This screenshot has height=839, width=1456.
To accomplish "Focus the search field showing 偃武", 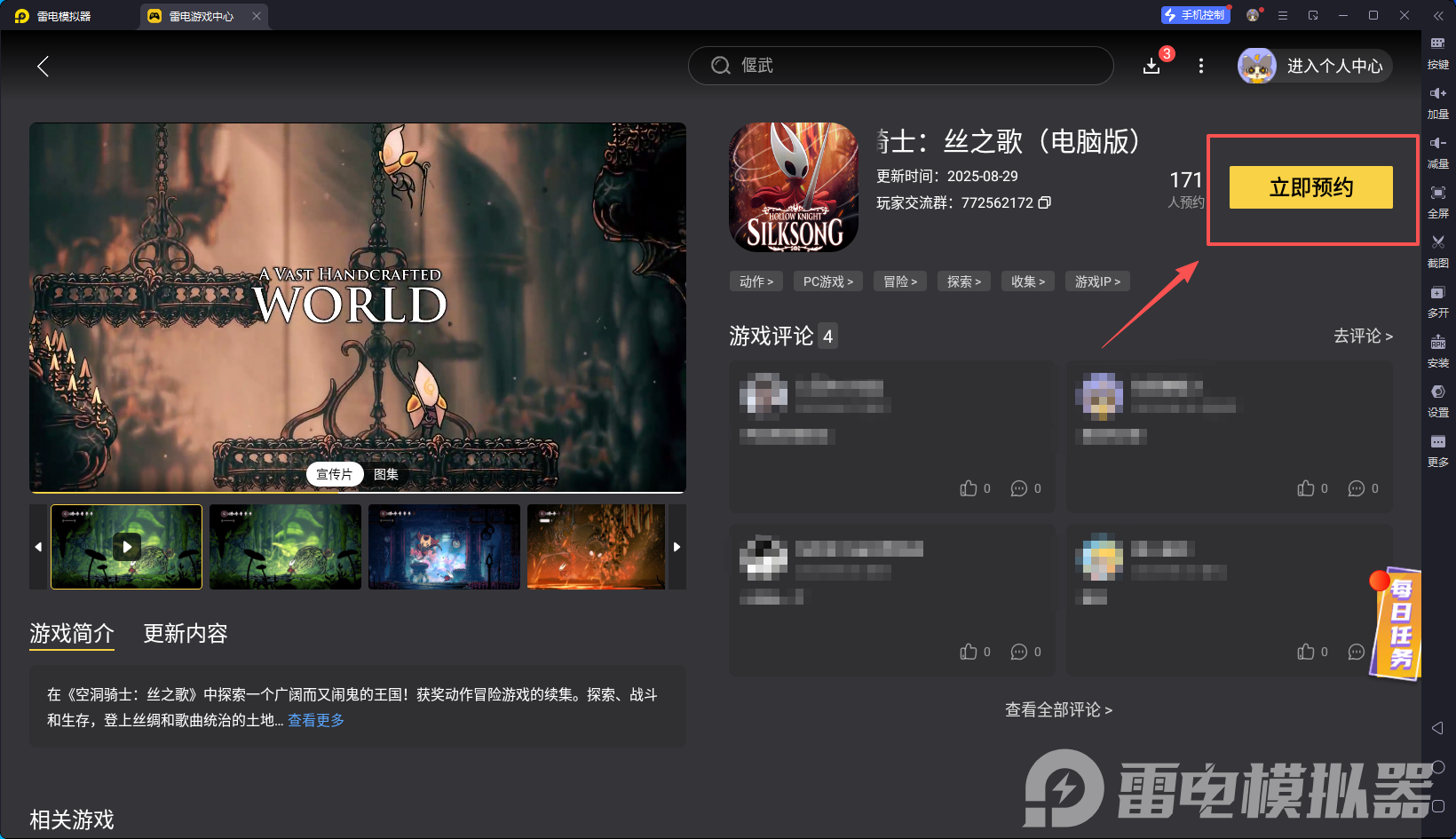I will click(x=901, y=66).
